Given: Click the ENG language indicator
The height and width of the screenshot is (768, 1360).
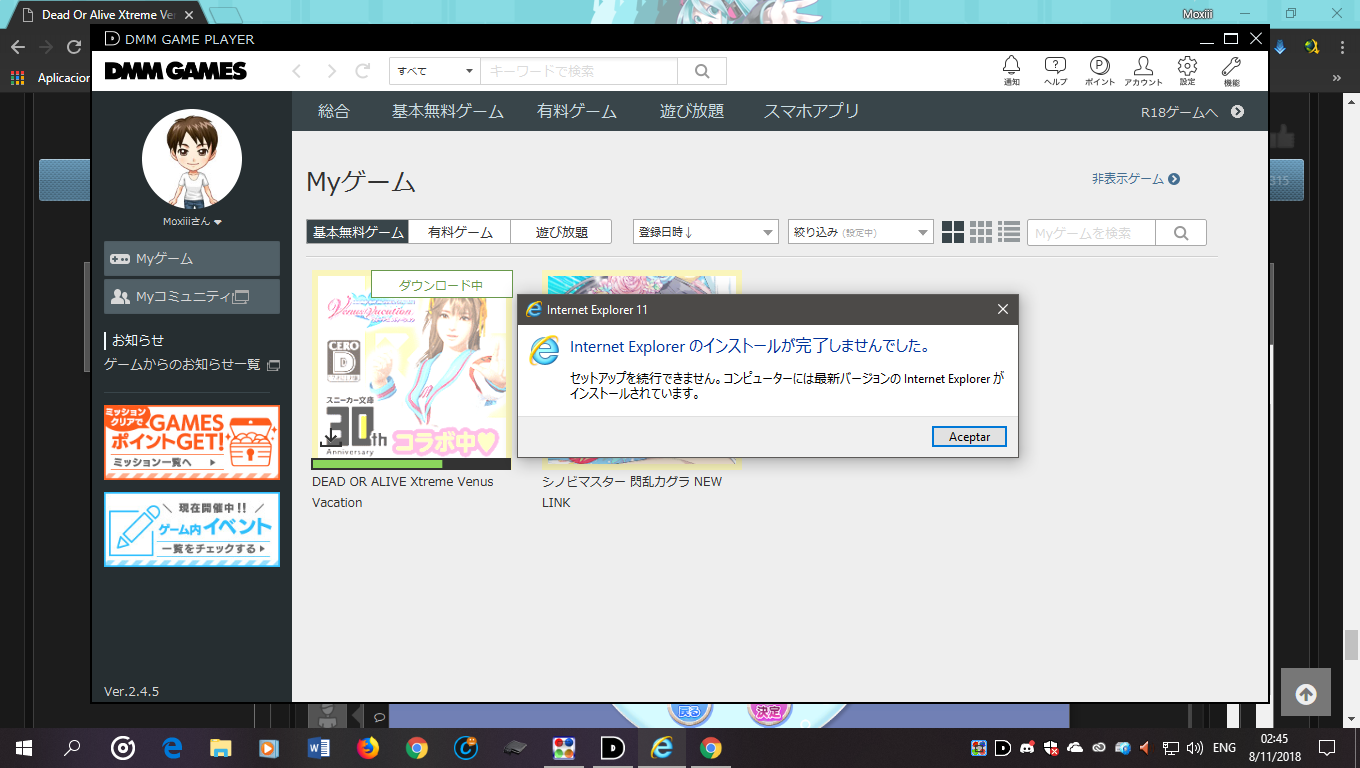Looking at the screenshot, I should pos(1224,747).
